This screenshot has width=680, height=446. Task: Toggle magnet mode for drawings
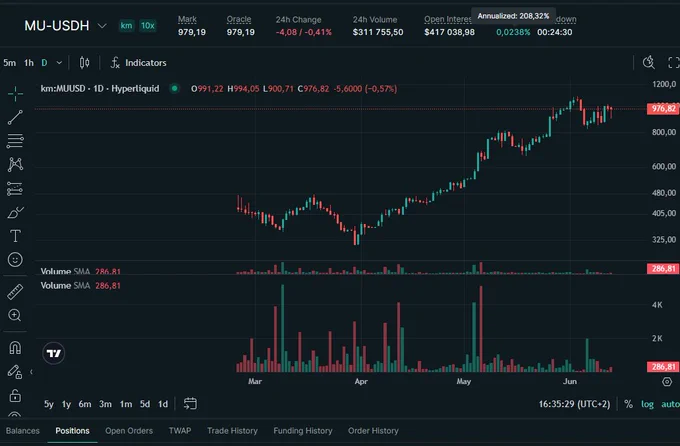(15, 348)
